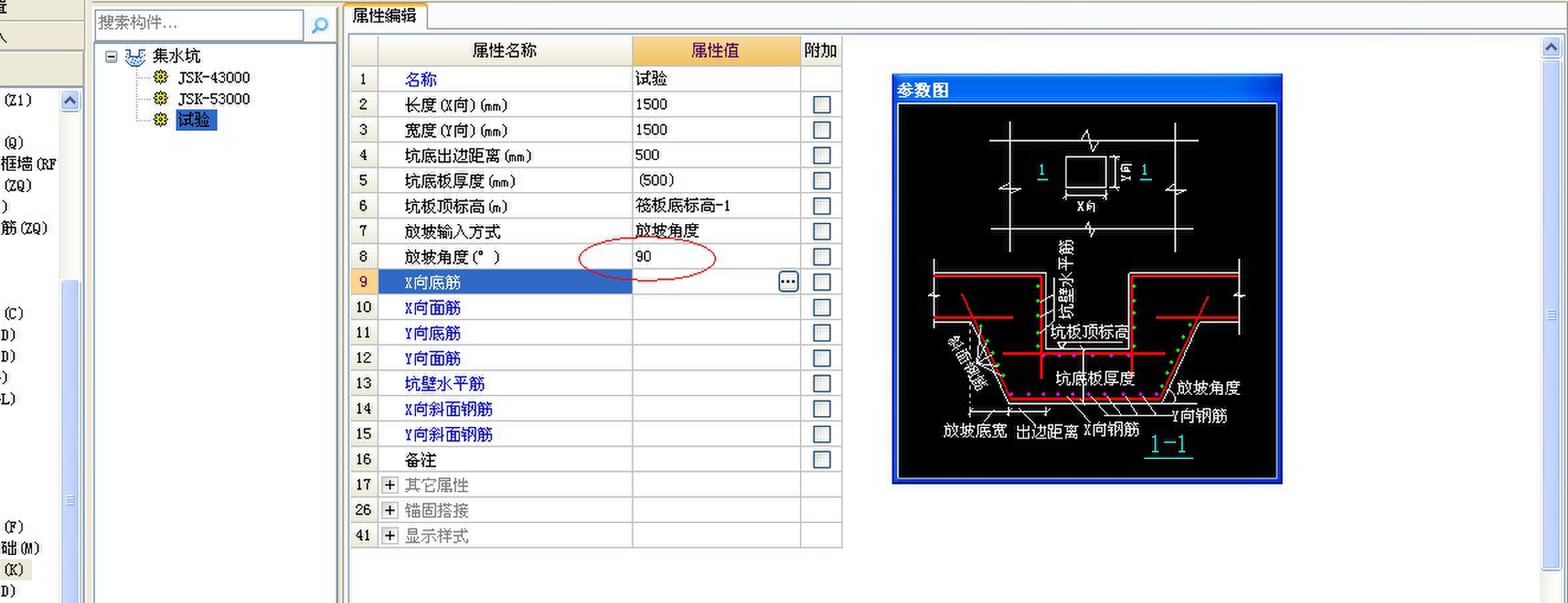Click the search magnifier icon
1568x603 pixels.
(320, 25)
